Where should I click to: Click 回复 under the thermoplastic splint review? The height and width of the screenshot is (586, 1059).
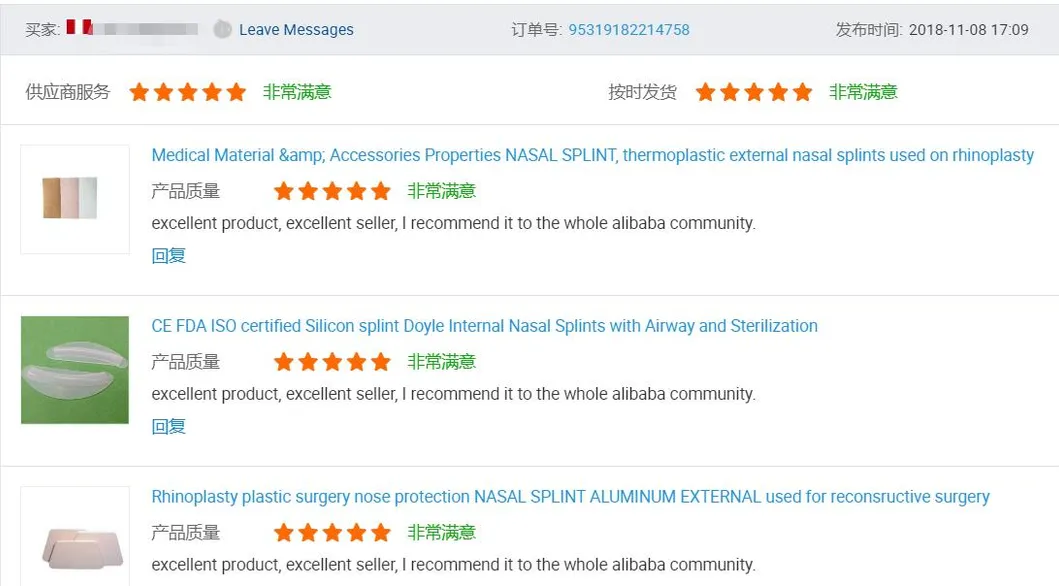pyautogui.click(x=169, y=256)
